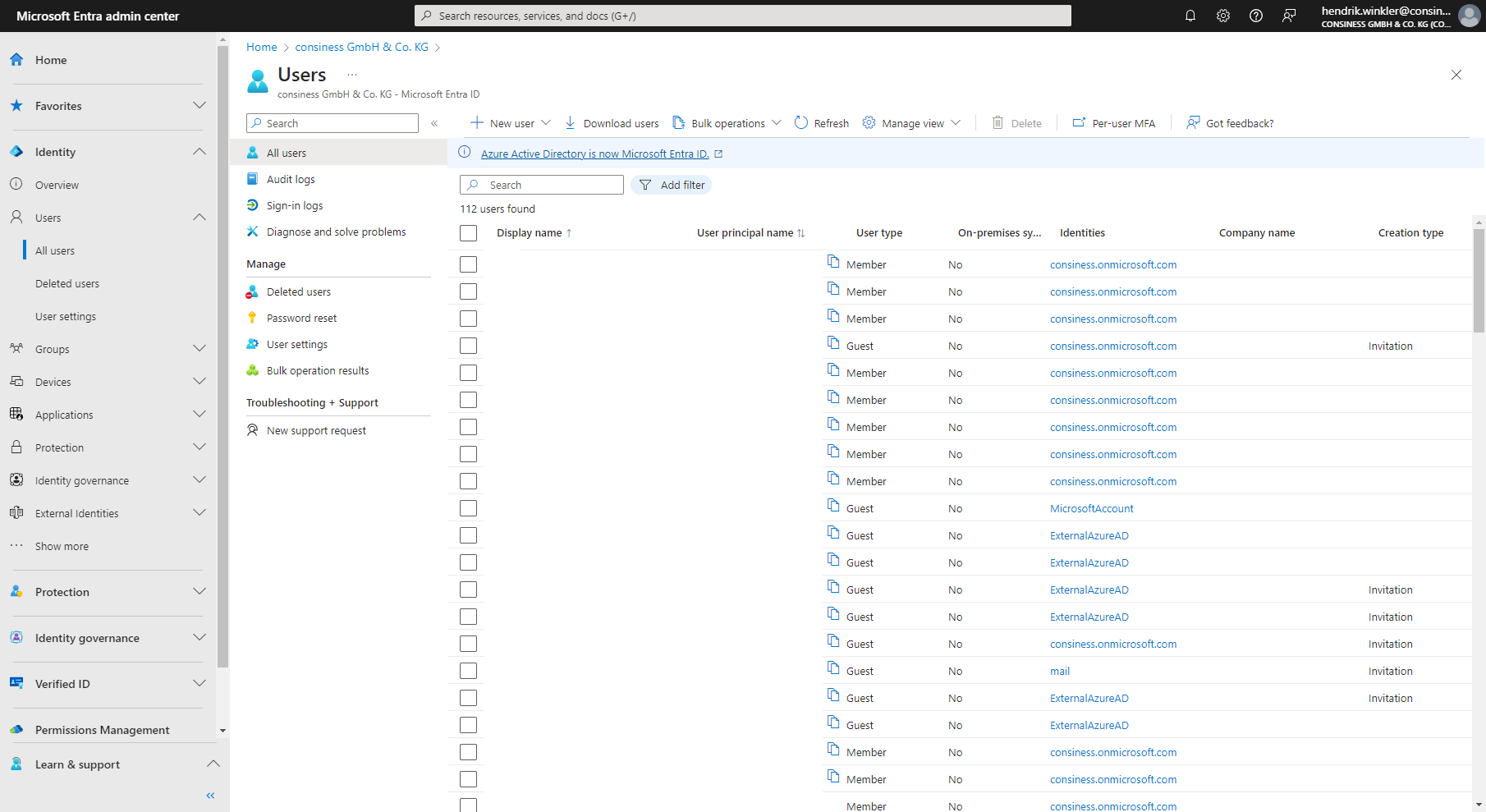Screen dimensions: 1486x812
Task: Check the first Member user row checkbox
Action: 469,264
